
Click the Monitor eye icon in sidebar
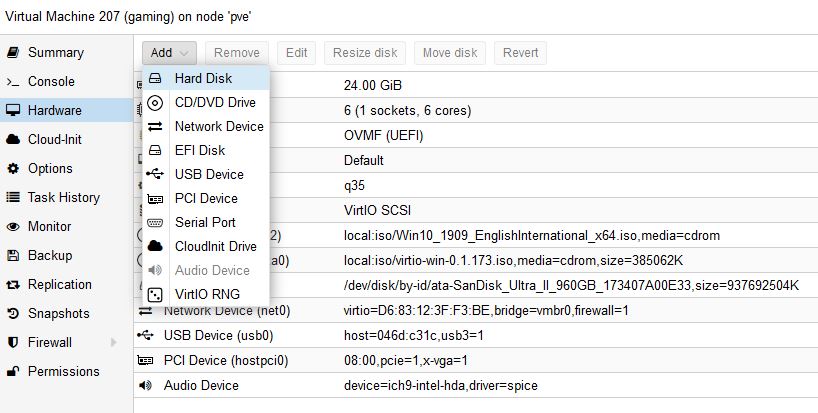[13, 226]
